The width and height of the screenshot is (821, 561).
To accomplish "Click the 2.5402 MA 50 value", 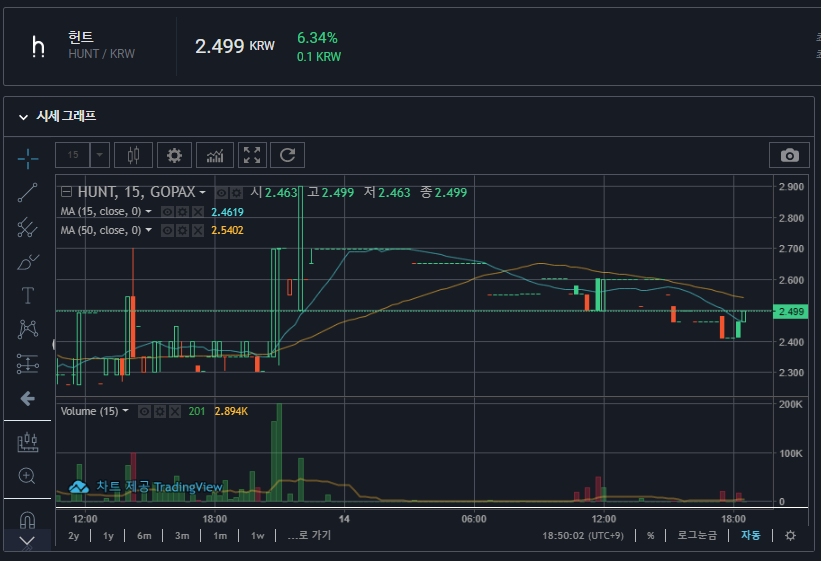I will [x=227, y=230].
